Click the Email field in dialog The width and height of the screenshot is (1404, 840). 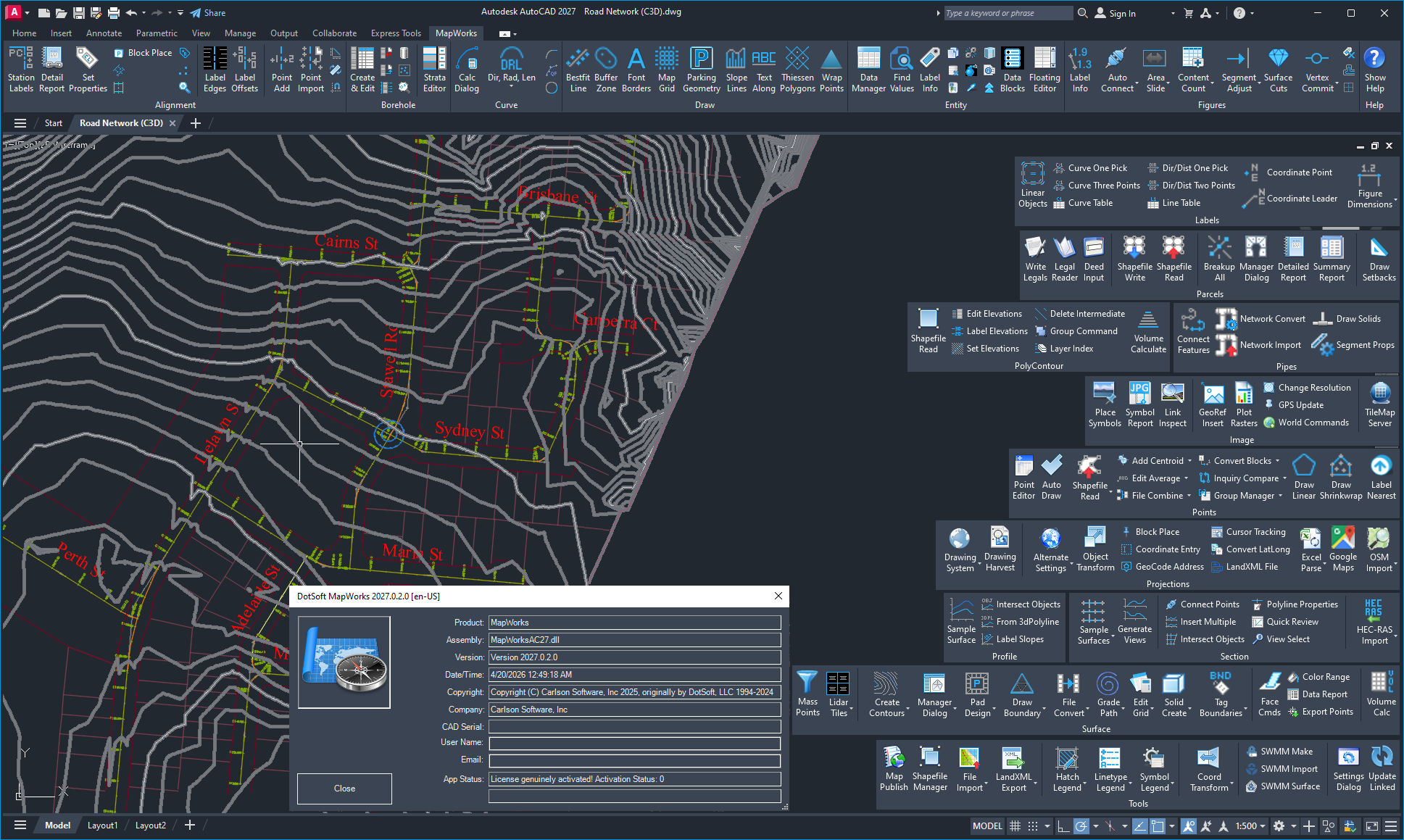[x=634, y=760]
